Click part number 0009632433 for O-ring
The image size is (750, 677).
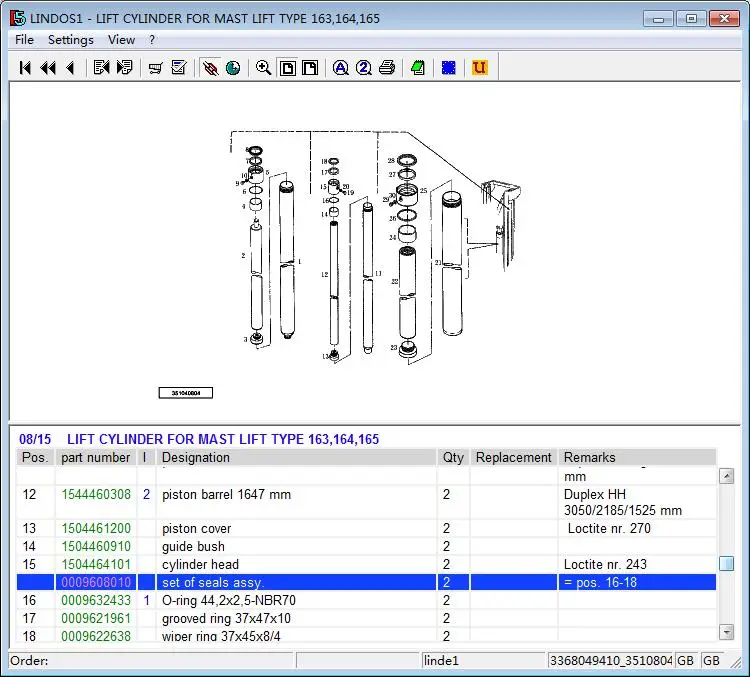(x=96, y=601)
